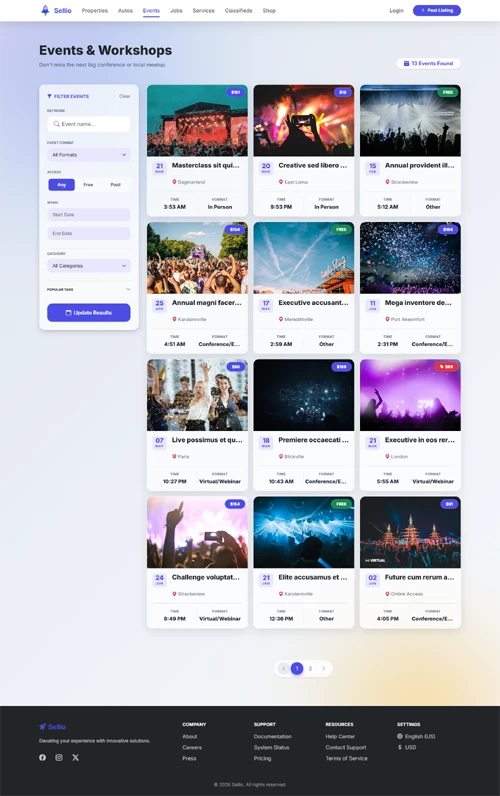Select the Any access option
This screenshot has width=500, height=796.
[x=61, y=185]
